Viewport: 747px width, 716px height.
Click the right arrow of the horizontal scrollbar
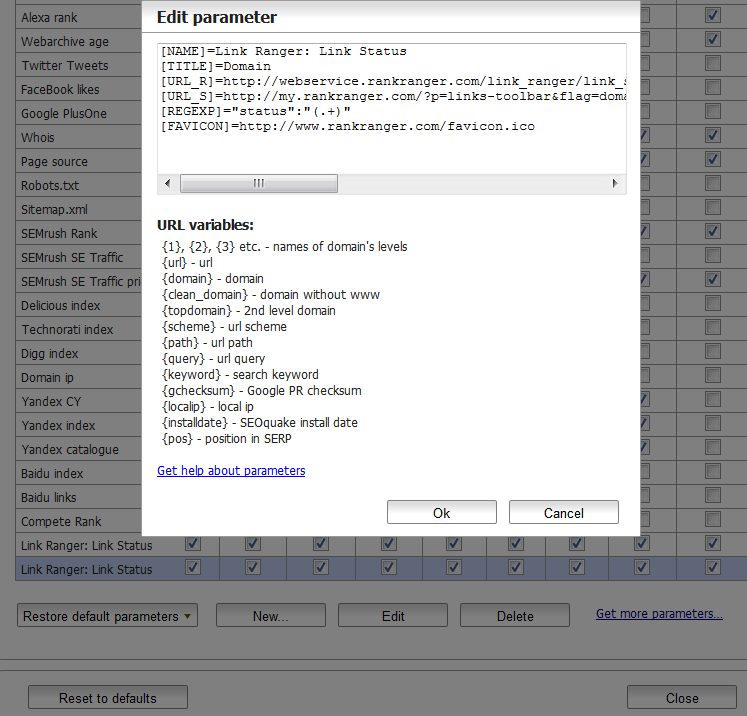(x=616, y=184)
